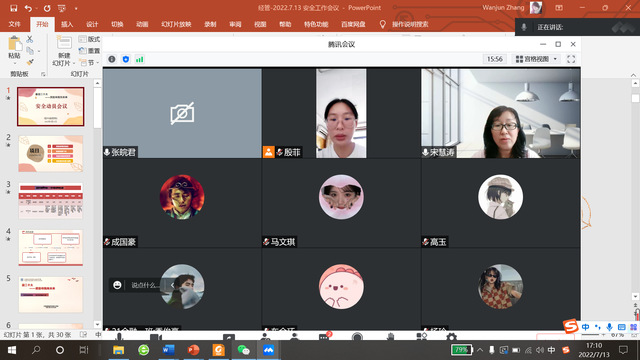
Task: Open WeChat from the taskbar
Action: (x=243, y=350)
